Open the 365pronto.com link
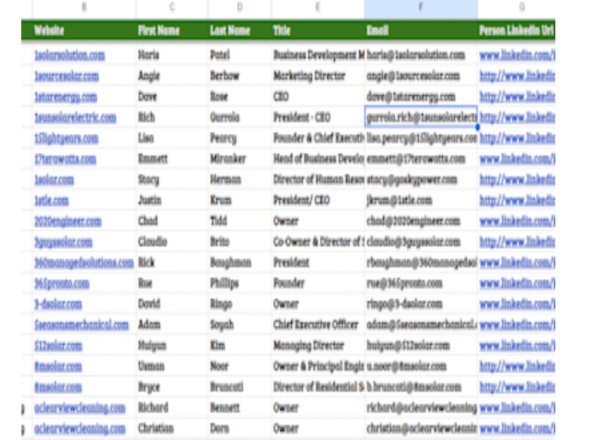The height and width of the screenshot is (440, 590). 62,283
